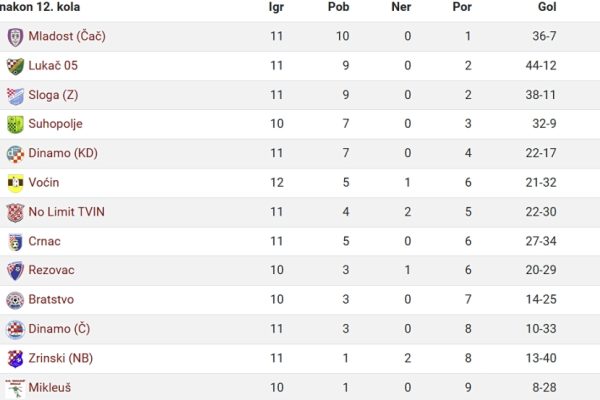Select the Gol column header
Viewport: 600px width, 400px height.
point(547,7)
